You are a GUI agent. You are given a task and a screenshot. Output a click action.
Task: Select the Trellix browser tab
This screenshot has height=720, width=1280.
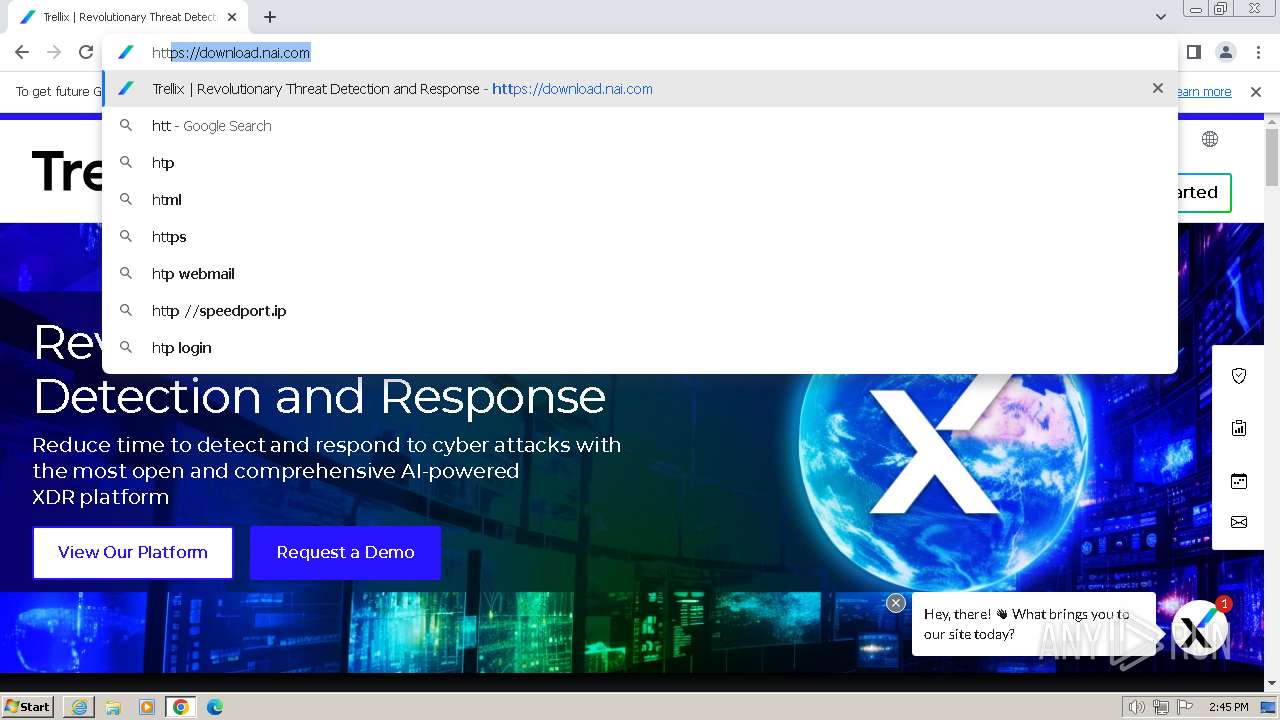click(128, 17)
